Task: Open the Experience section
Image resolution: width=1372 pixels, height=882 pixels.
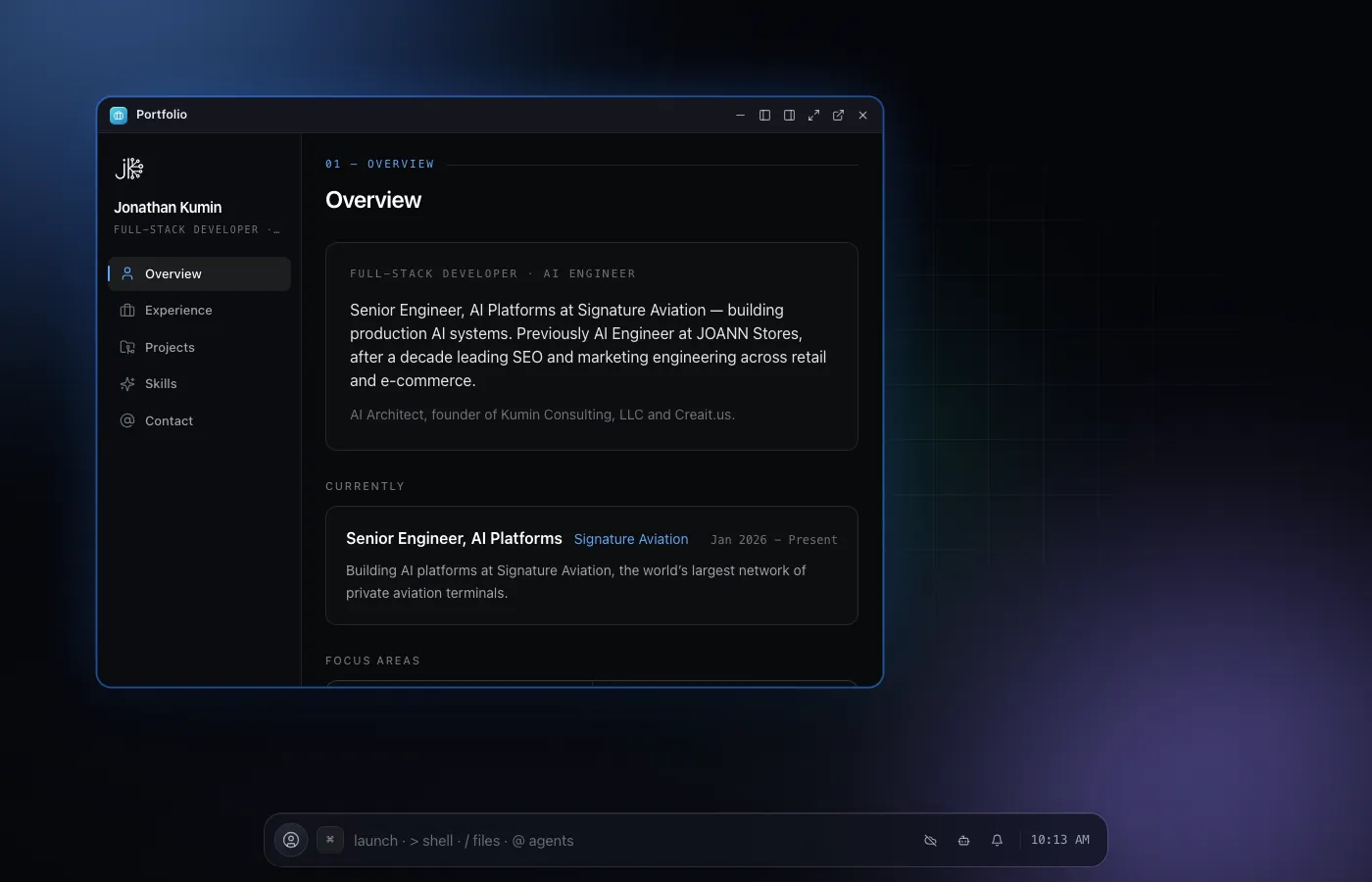Action: (199, 311)
